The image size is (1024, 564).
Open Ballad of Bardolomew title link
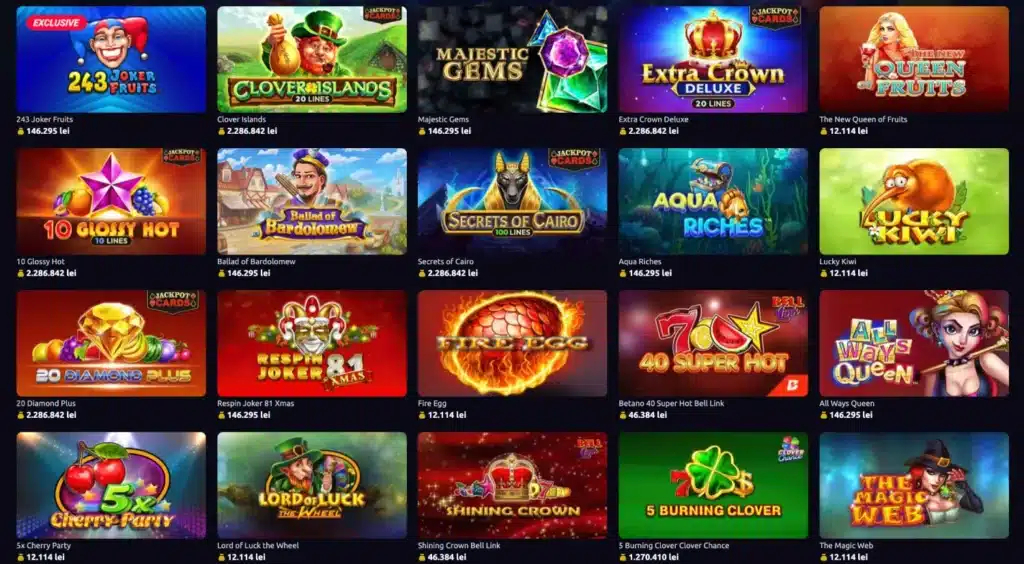[x=256, y=262]
